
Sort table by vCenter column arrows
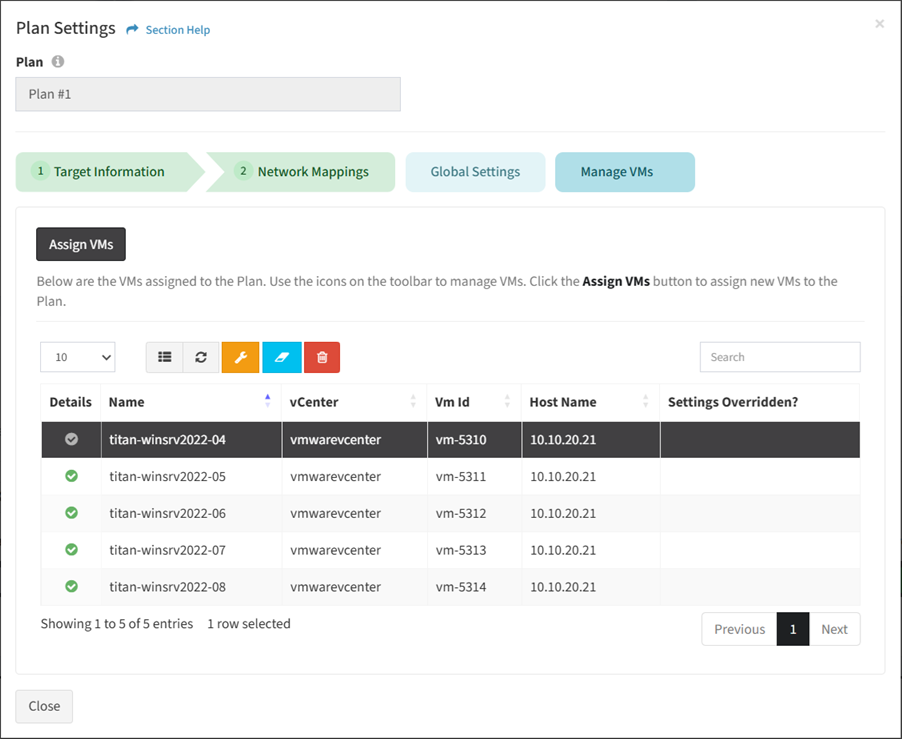413,401
